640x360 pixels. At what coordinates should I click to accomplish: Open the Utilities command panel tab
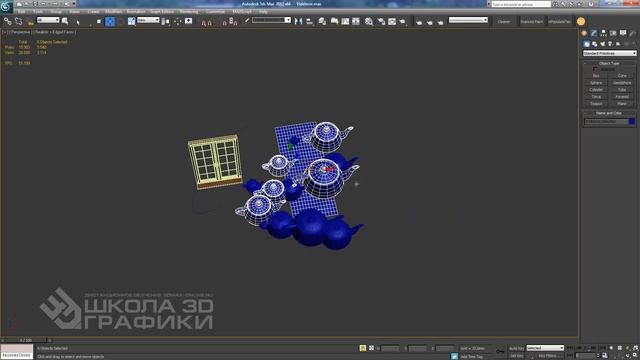633,33
